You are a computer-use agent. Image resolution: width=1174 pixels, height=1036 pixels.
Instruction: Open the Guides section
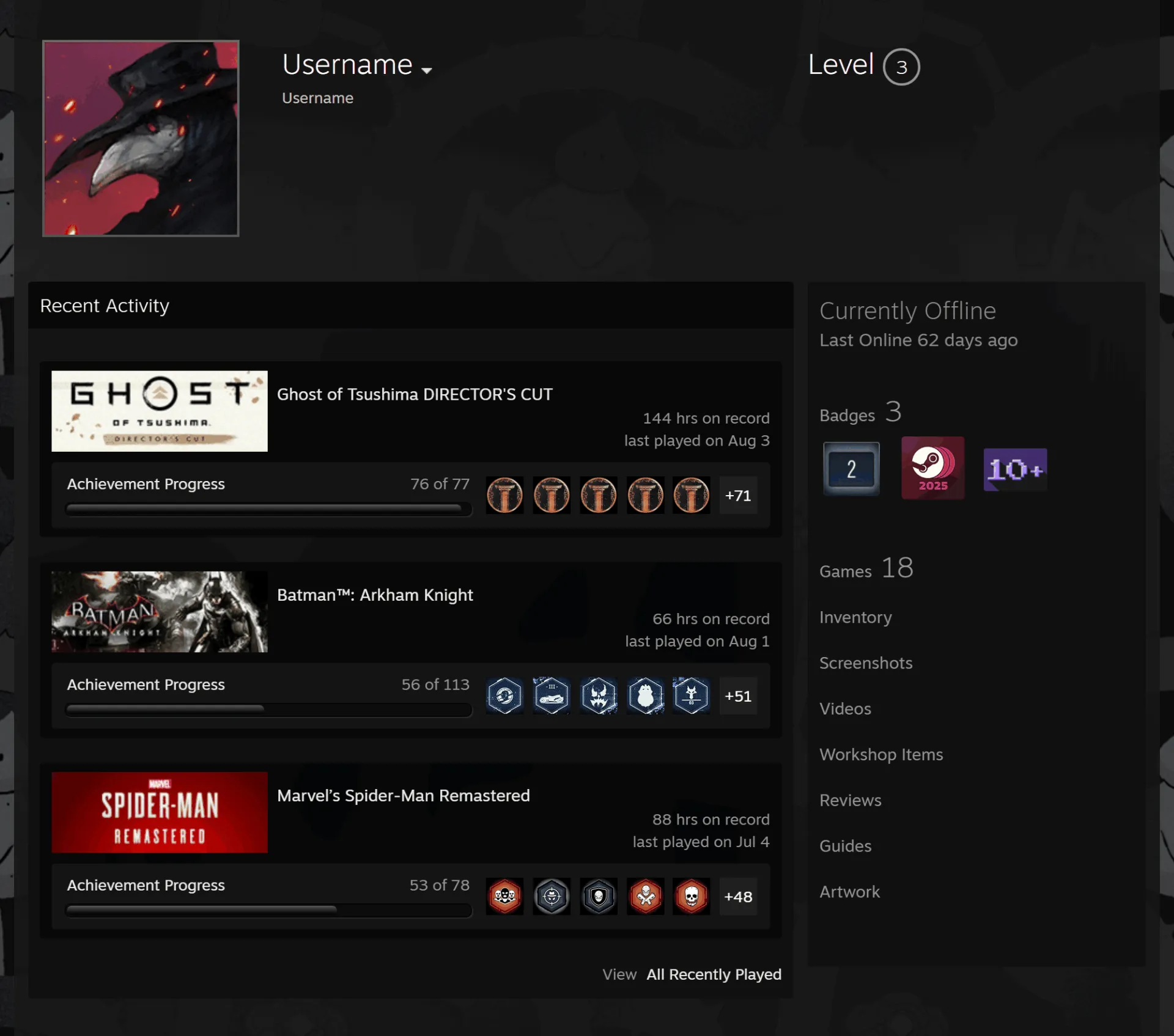coord(845,847)
